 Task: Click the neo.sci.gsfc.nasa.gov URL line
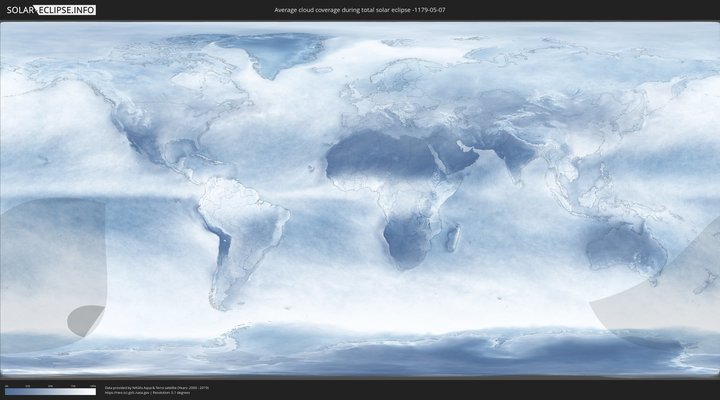tap(147, 393)
